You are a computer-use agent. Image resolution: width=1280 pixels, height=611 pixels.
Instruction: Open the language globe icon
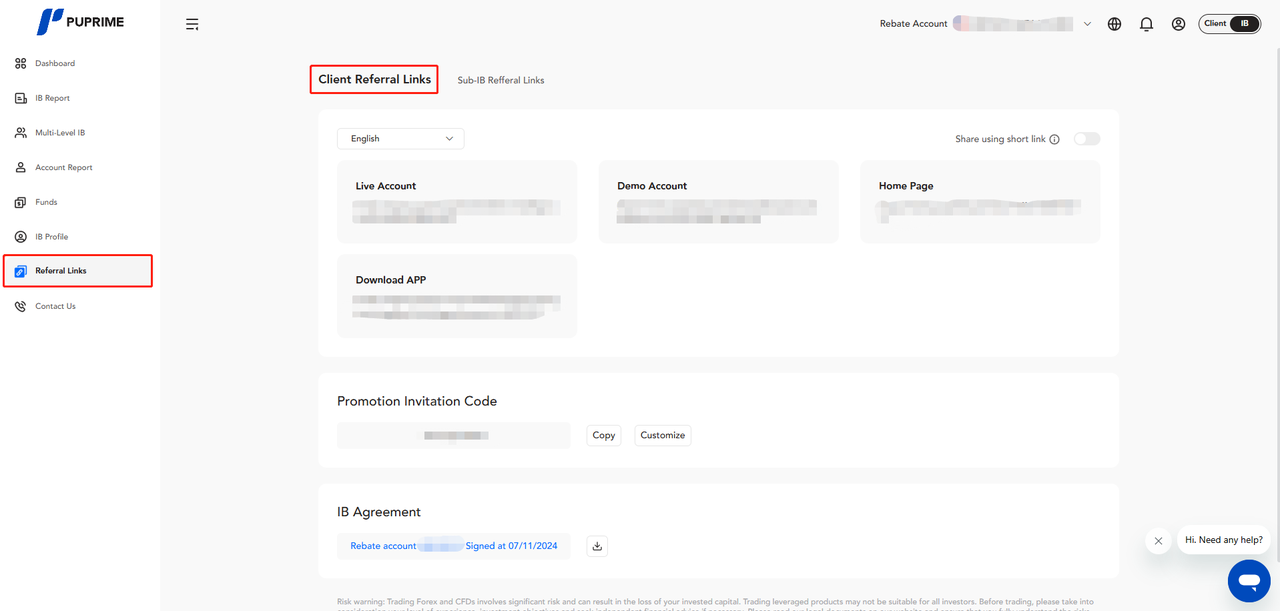pos(1114,24)
